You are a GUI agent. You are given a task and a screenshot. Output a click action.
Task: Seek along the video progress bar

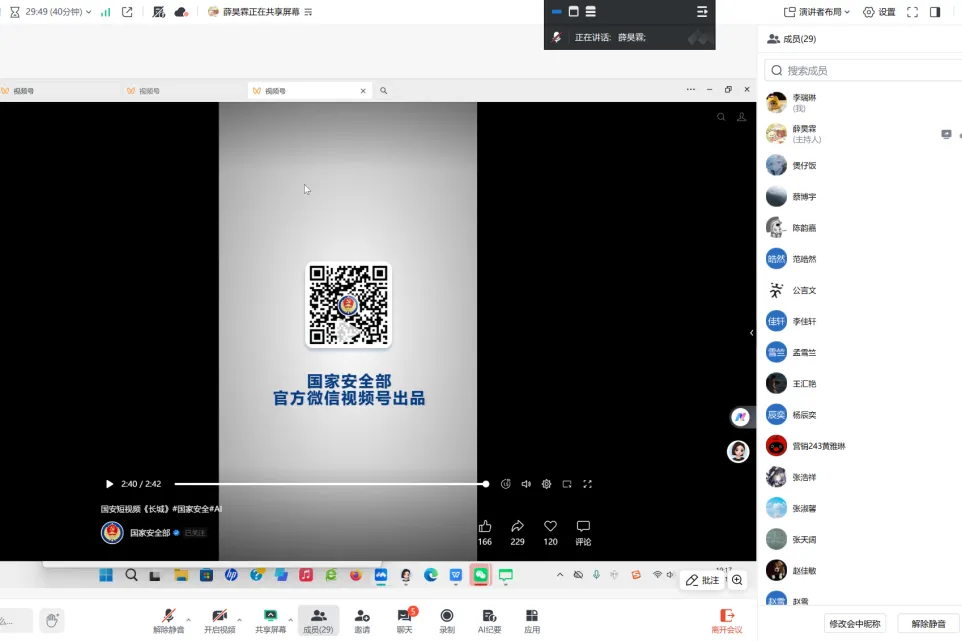[331, 484]
